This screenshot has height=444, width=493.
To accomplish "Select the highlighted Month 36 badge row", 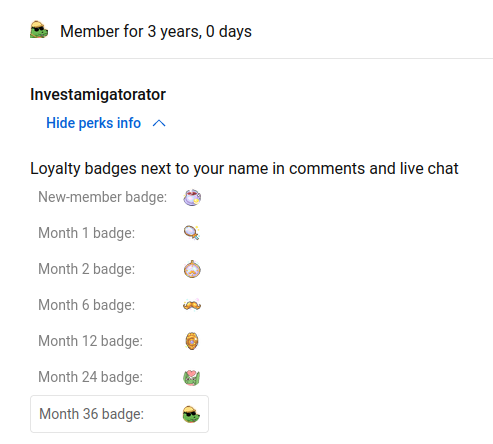I will (119, 414).
